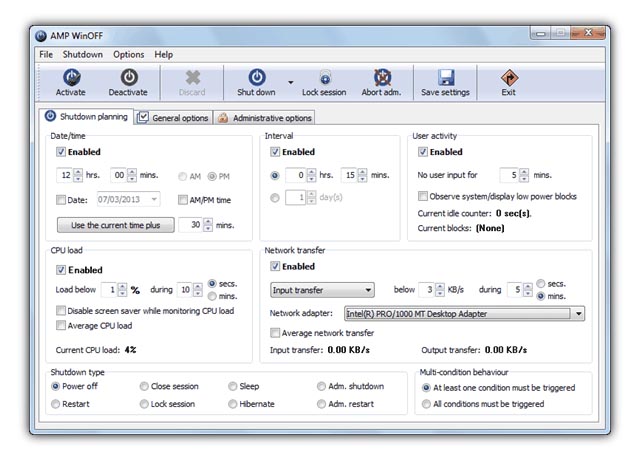
Task: Select Adm. restart option
Action: coord(322,404)
